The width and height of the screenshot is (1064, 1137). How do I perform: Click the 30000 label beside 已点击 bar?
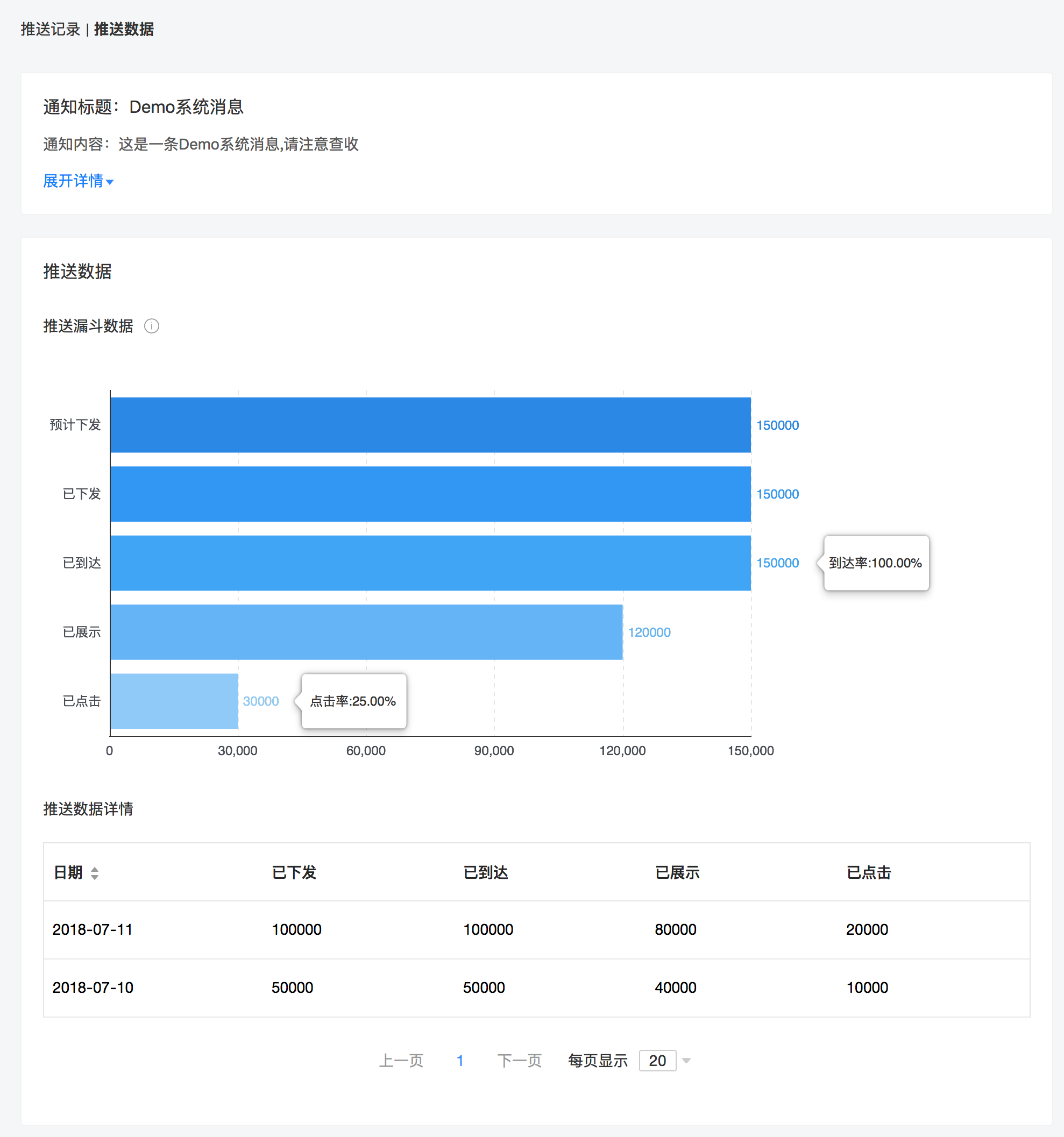(261, 701)
